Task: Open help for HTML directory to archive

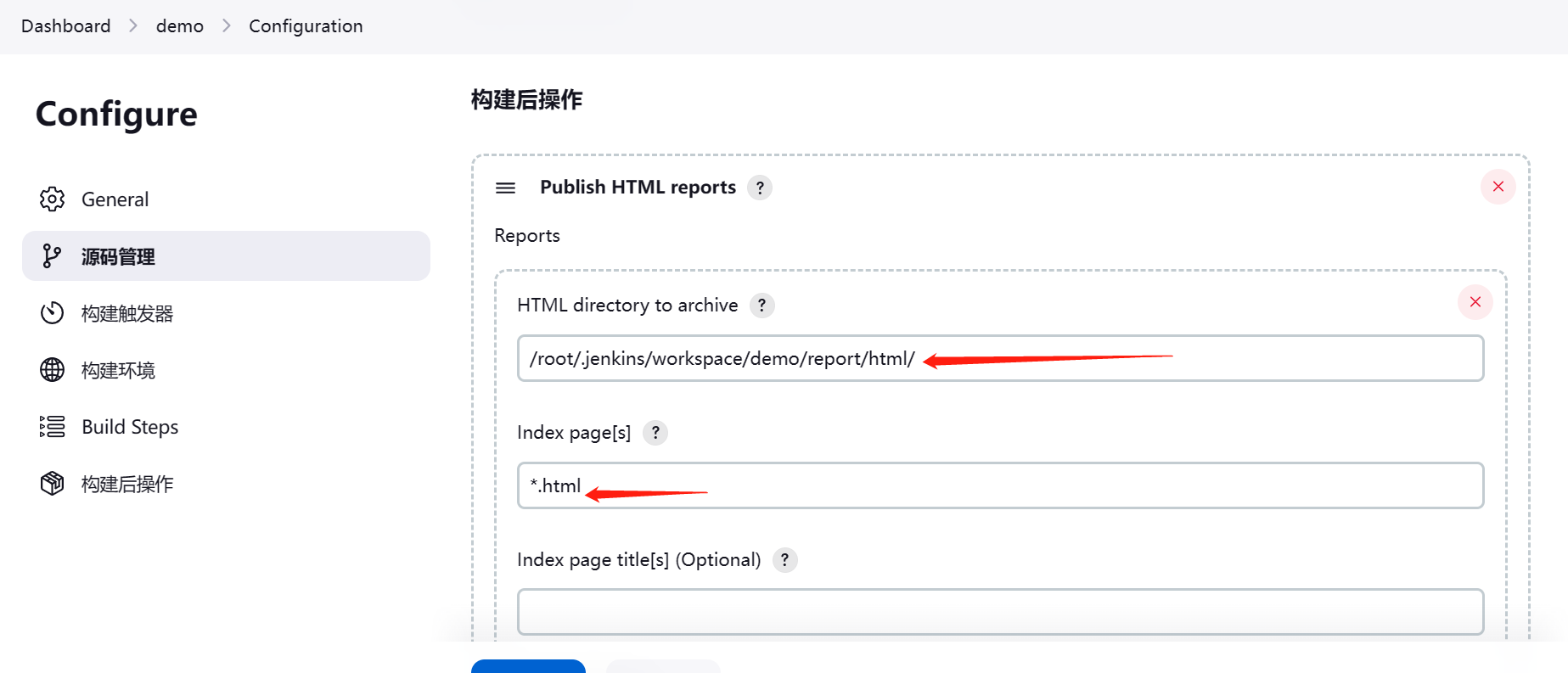Action: [x=762, y=306]
